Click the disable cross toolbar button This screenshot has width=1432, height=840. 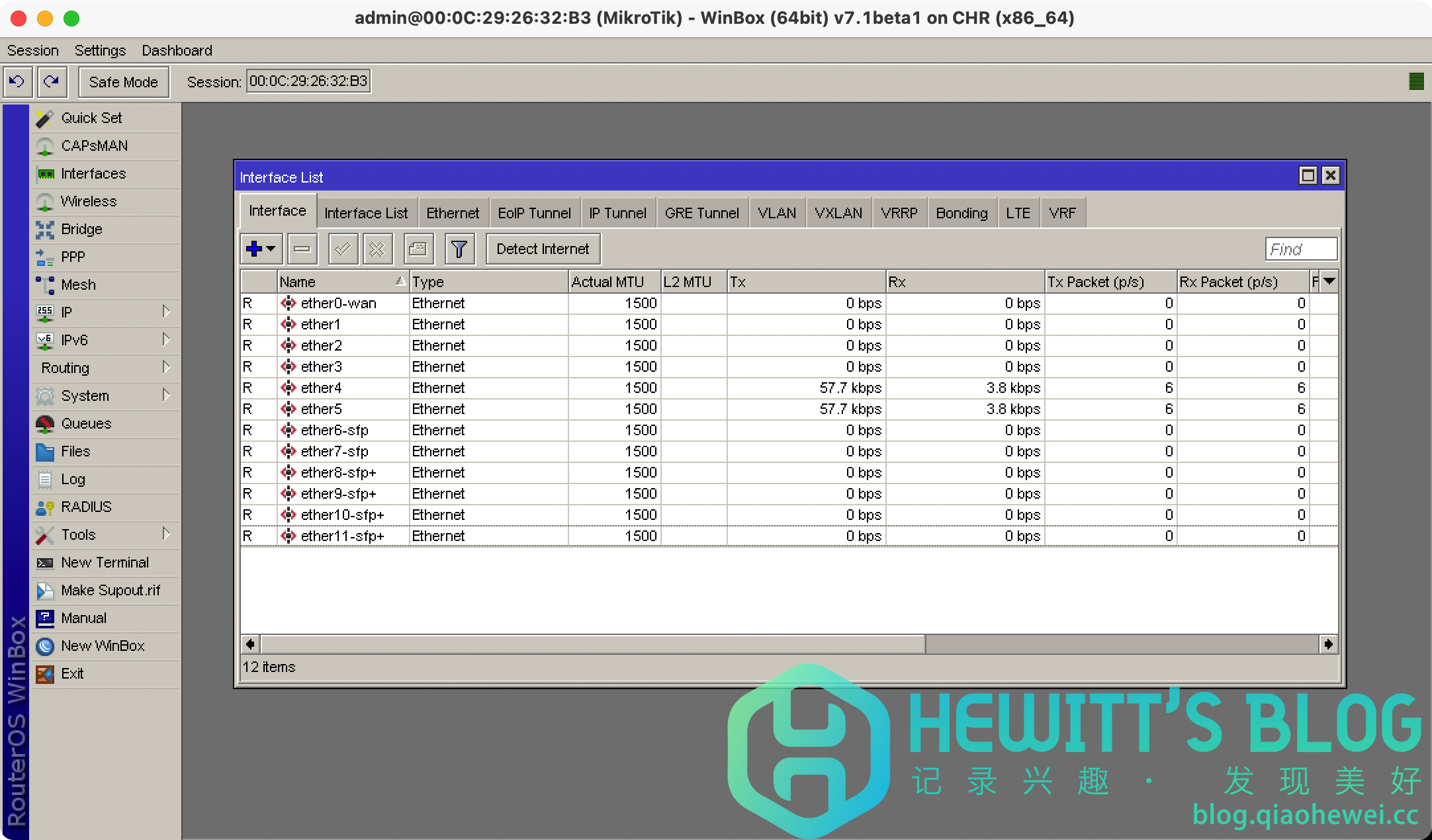377,249
